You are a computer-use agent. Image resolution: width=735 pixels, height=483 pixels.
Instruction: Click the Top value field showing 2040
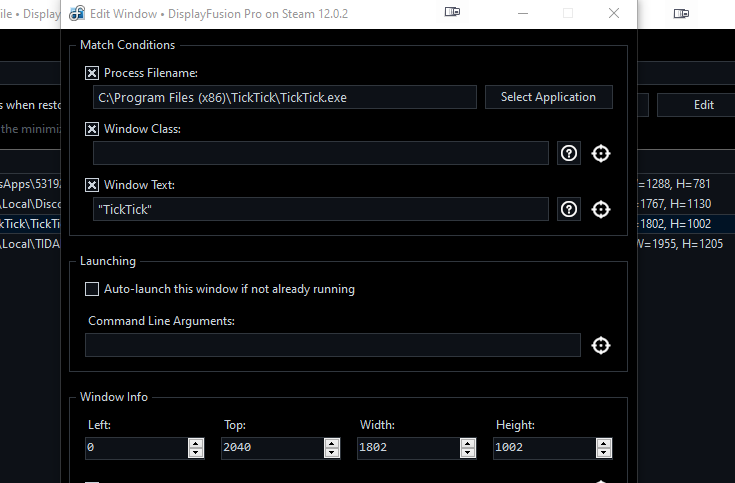tap(273, 448)
